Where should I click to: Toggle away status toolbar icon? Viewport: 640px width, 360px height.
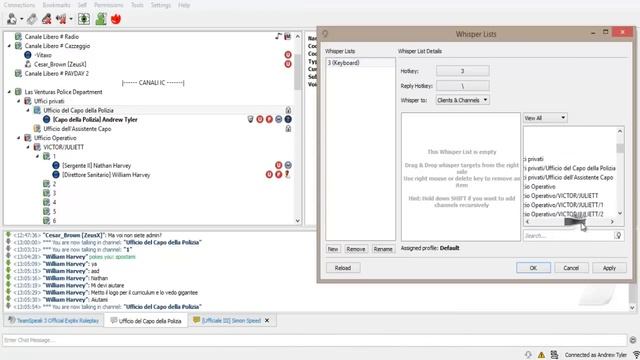pyautogui.click(x=61, y=19)
